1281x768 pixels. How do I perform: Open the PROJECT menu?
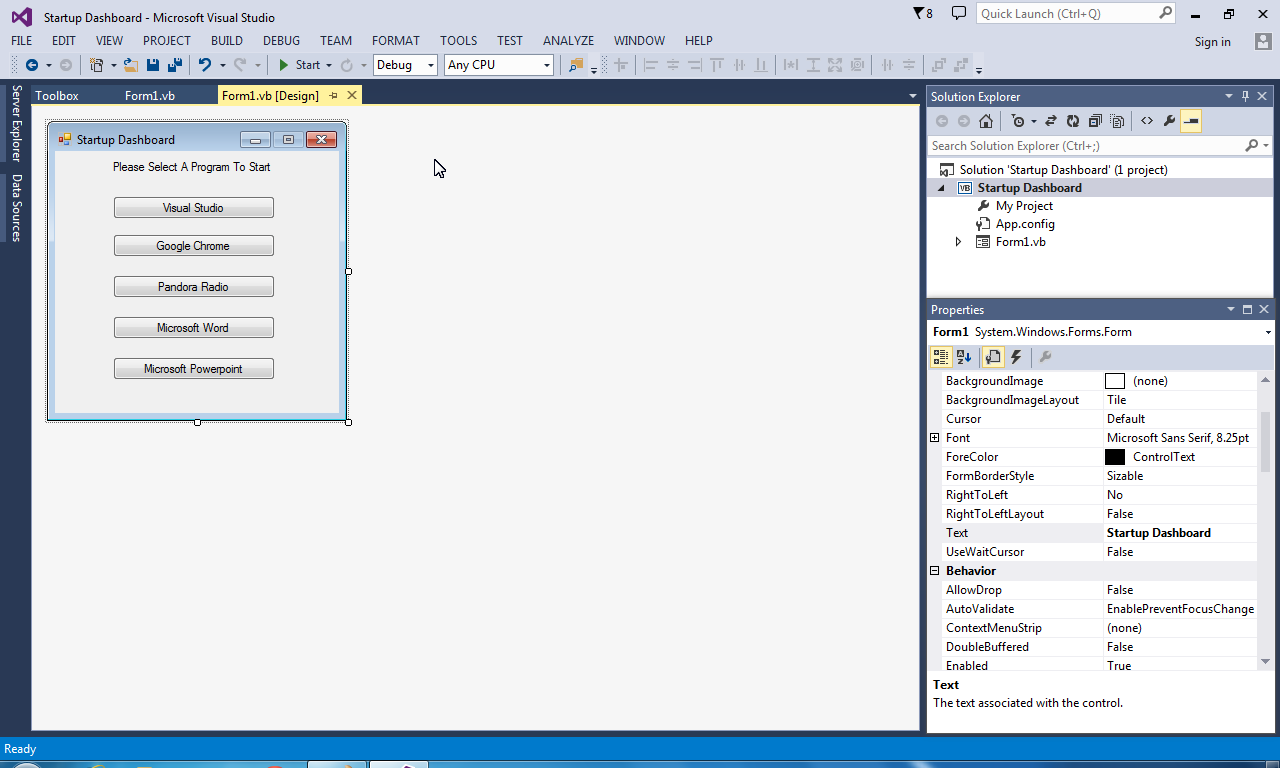point(167,41)
